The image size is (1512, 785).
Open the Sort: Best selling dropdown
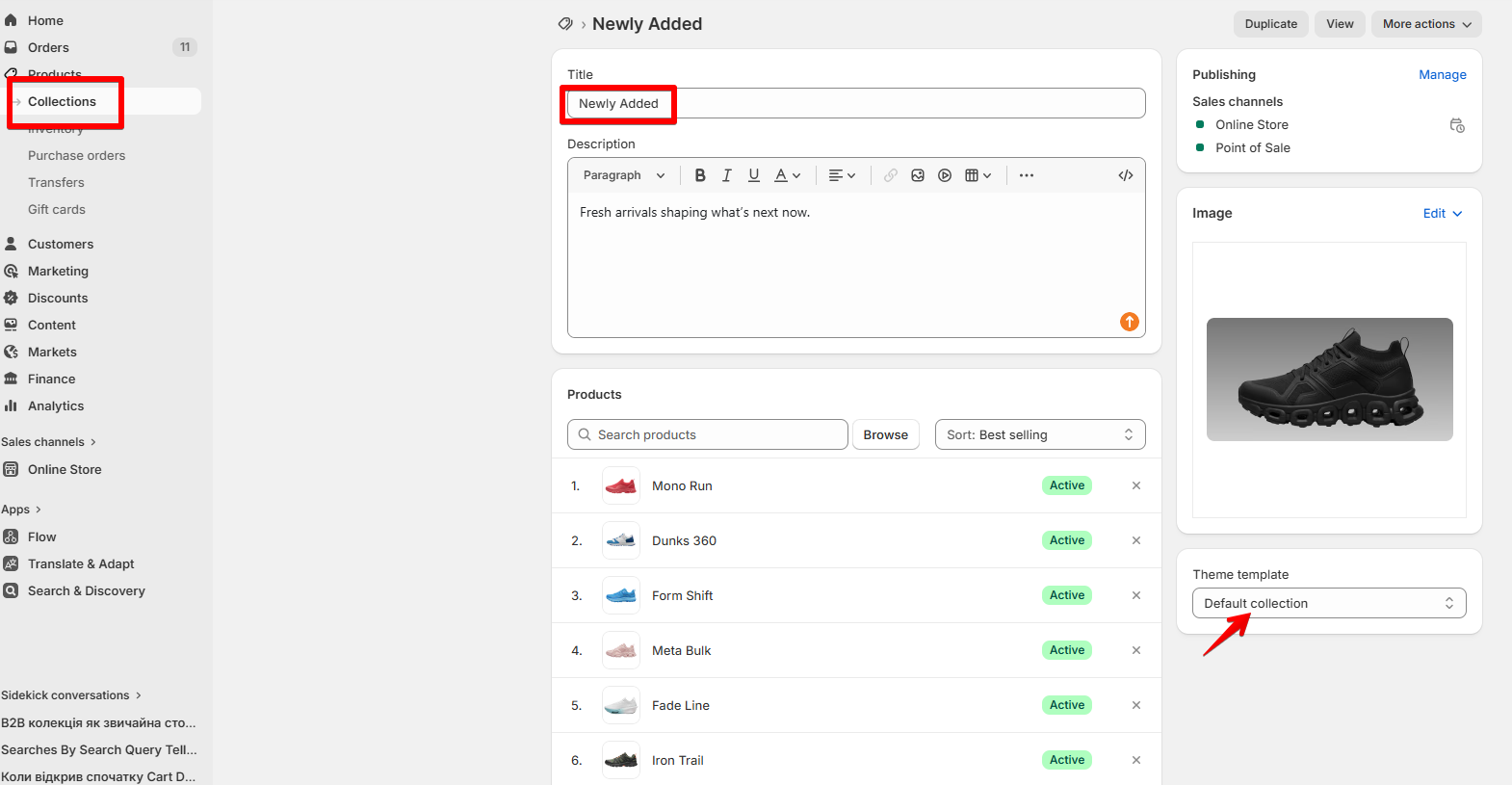(1040, 434)
